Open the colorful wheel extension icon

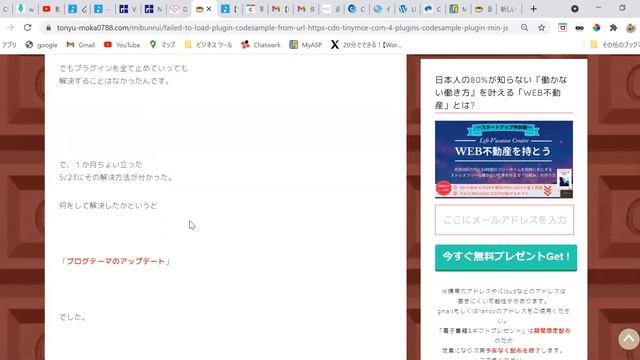(596, 27)
